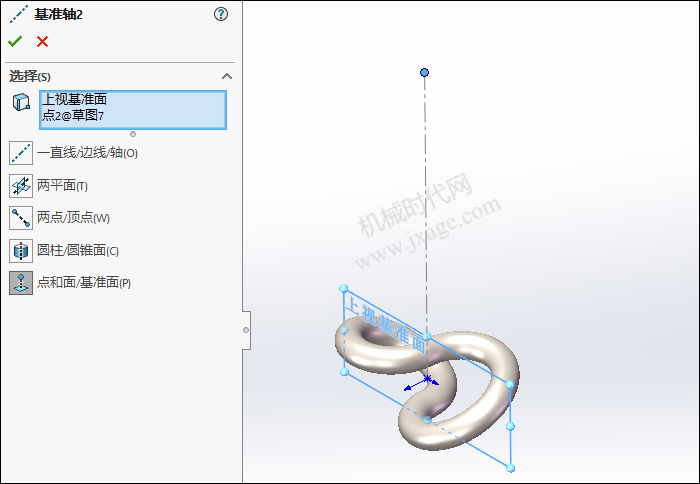Cancel the axis with red X
700x484 pixels.
[x=42, y=42]
